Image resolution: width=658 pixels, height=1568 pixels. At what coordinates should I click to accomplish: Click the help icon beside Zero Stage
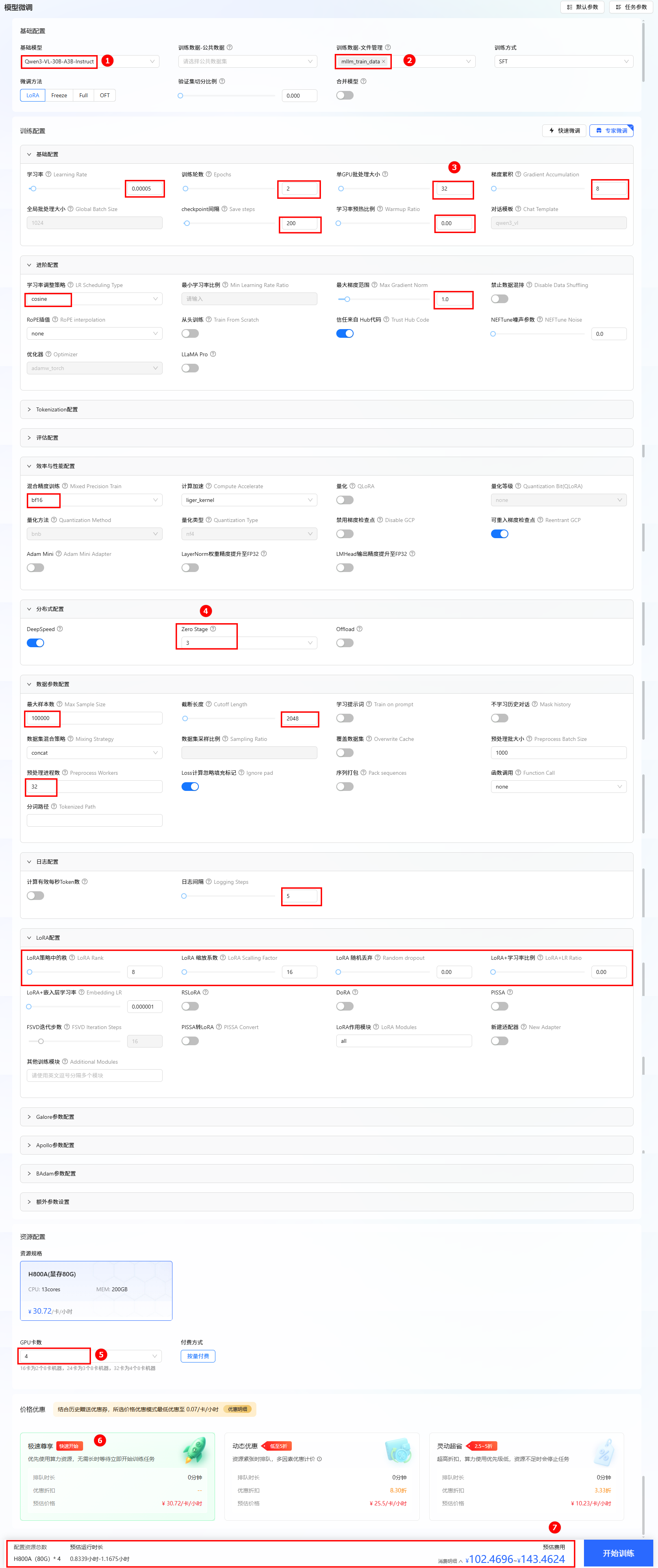[x=213, y=629]
